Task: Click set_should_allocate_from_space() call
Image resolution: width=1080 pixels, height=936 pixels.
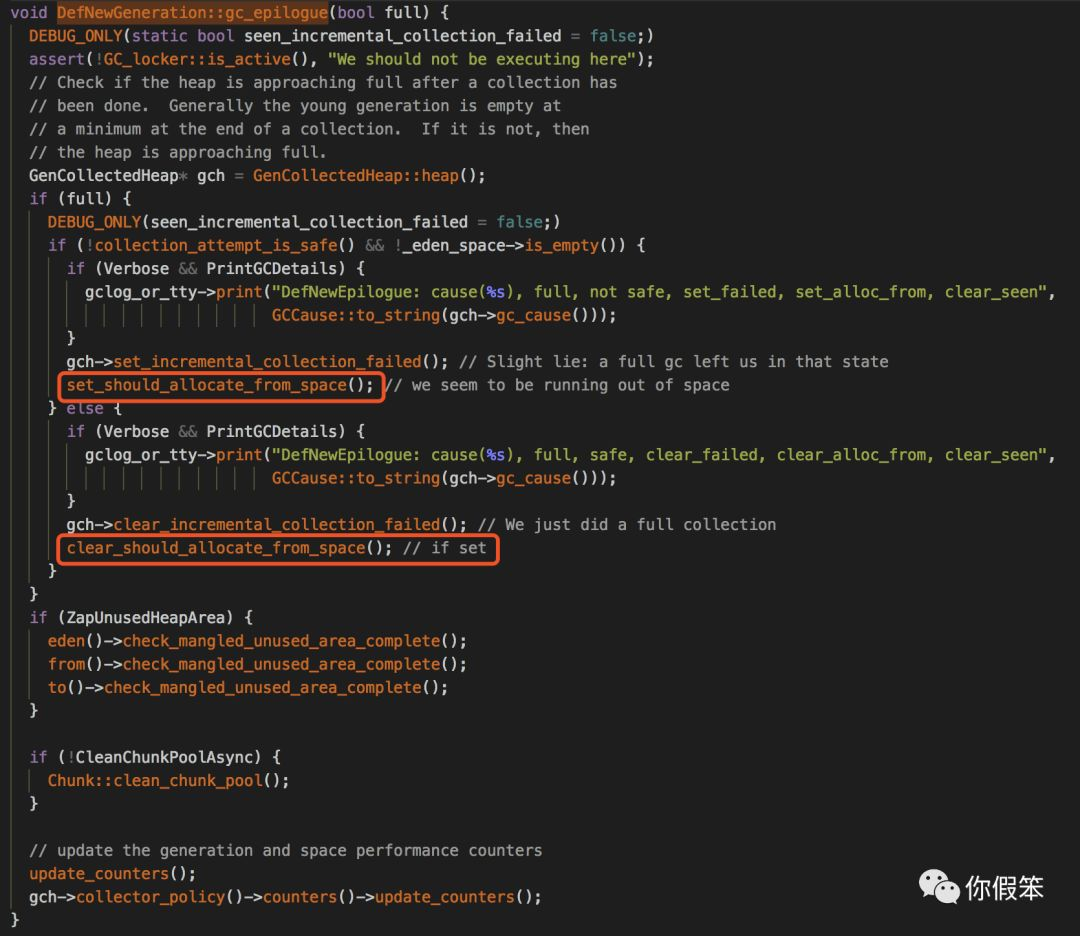Action: point(220,385)
